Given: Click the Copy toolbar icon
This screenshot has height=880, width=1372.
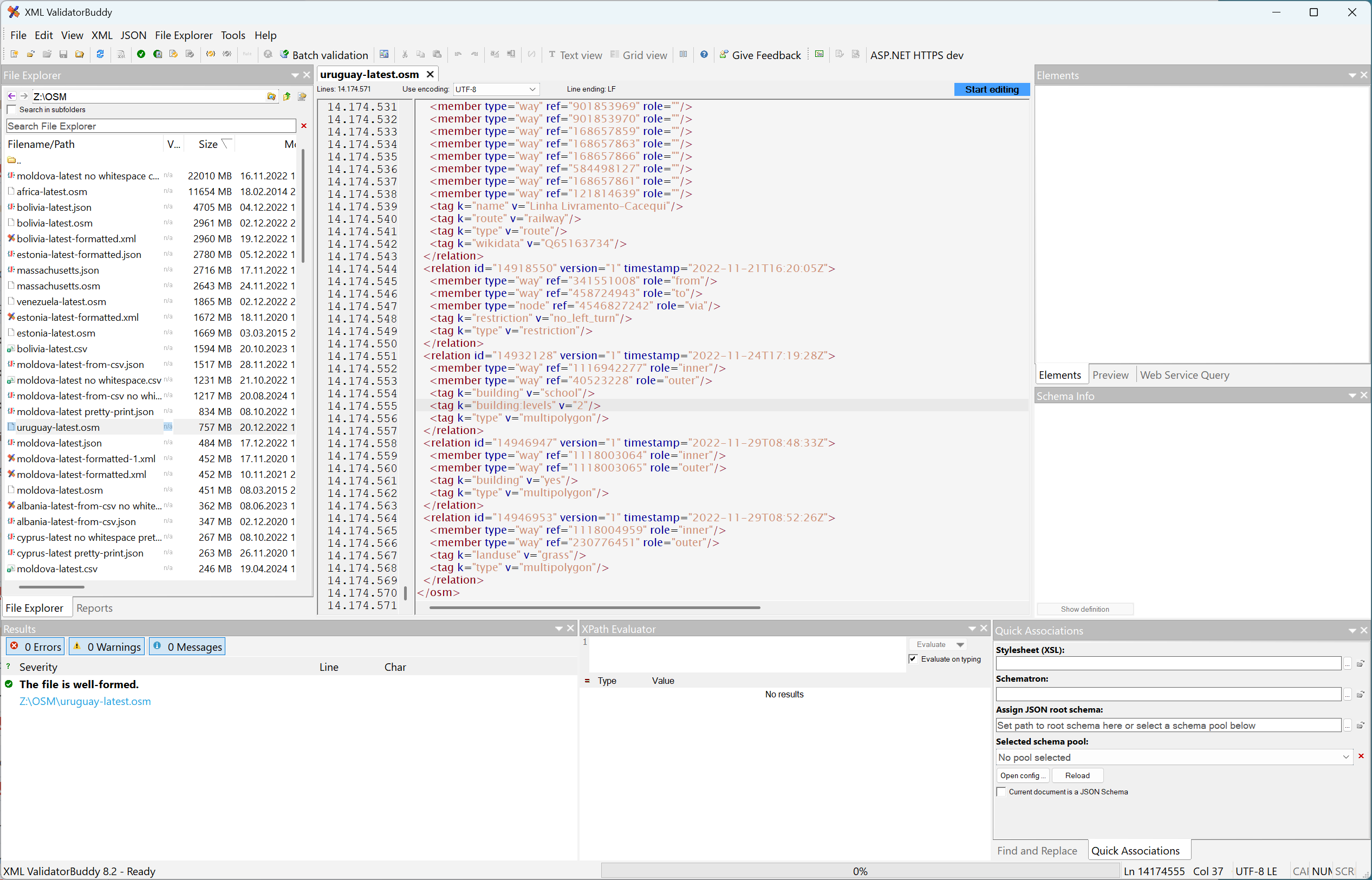Looking at the screenshot, I should coord(421,54).
